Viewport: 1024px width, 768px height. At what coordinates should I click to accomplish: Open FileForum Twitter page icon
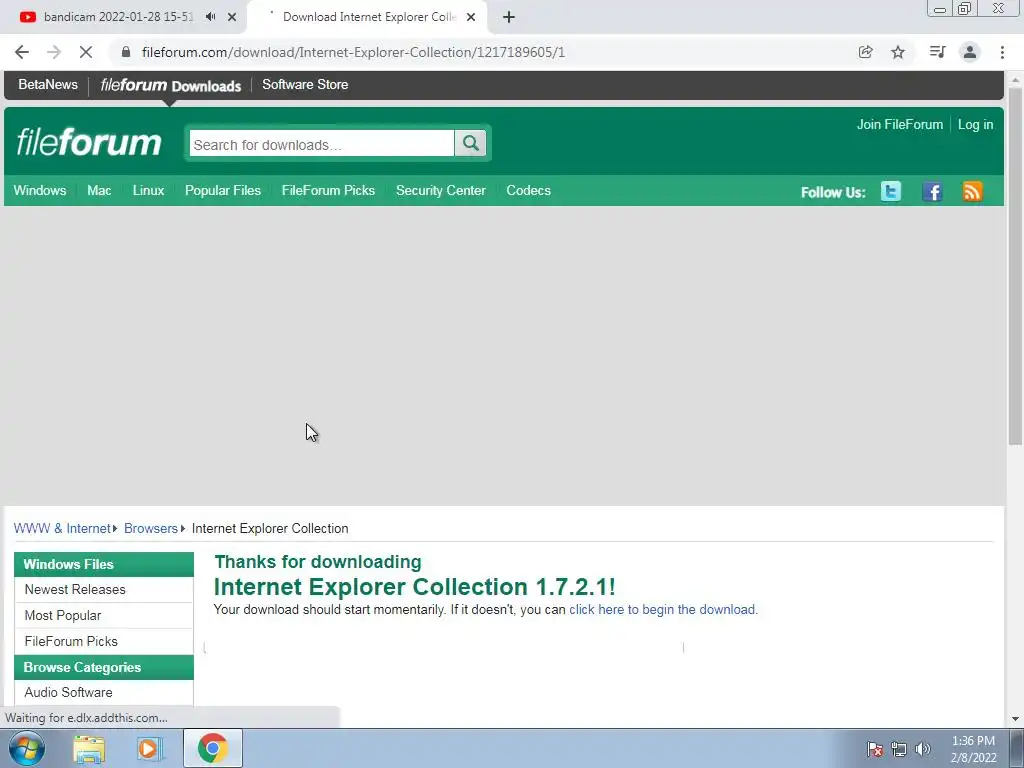(x=891, y=191)
